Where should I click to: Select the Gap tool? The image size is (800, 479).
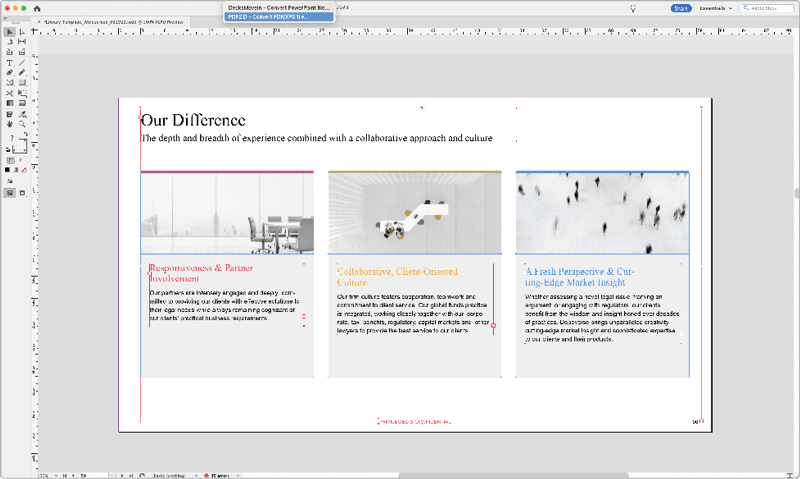click(x=22, y=41)
